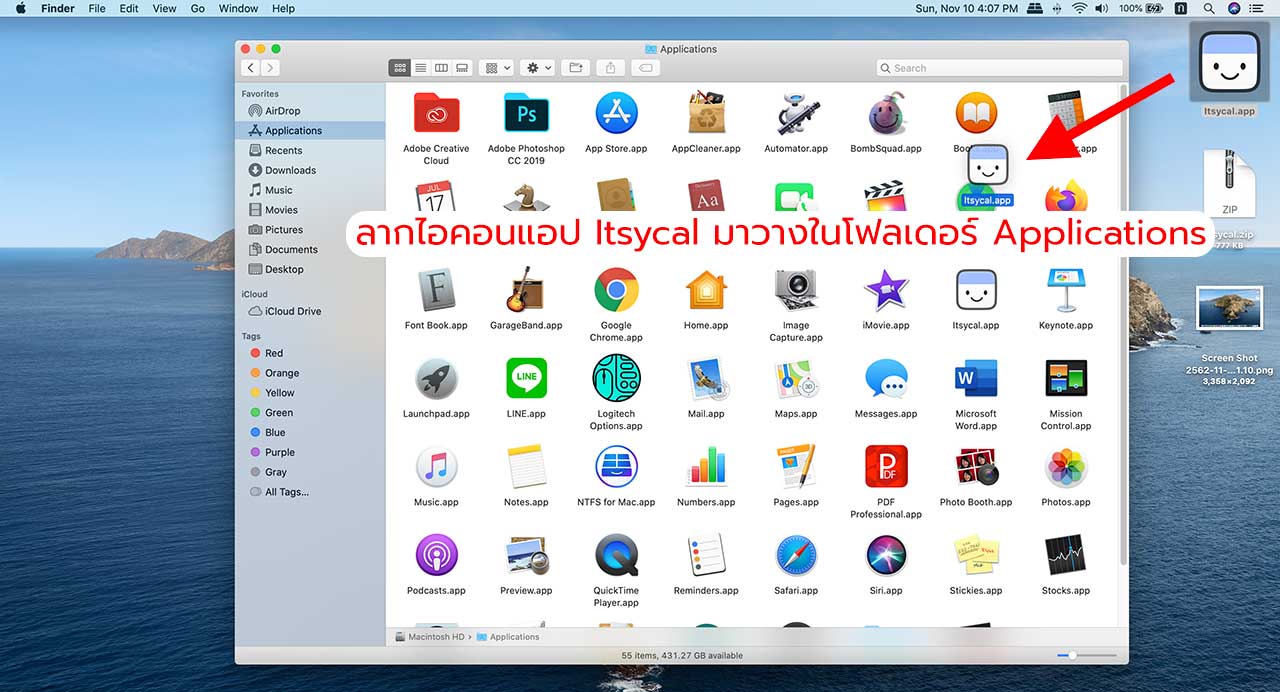Select NTFS for Mac.app icon

point(616,467)
